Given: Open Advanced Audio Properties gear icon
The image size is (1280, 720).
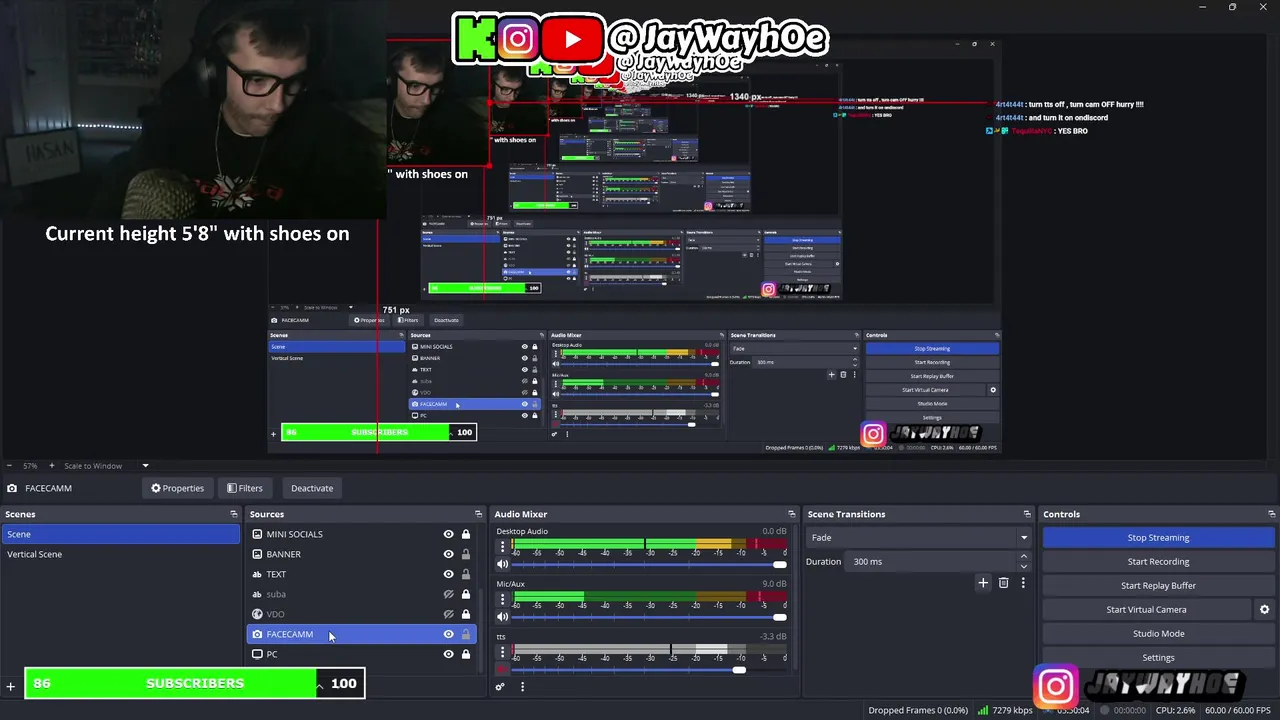Looking at the screenshot, I should (500, 686).
